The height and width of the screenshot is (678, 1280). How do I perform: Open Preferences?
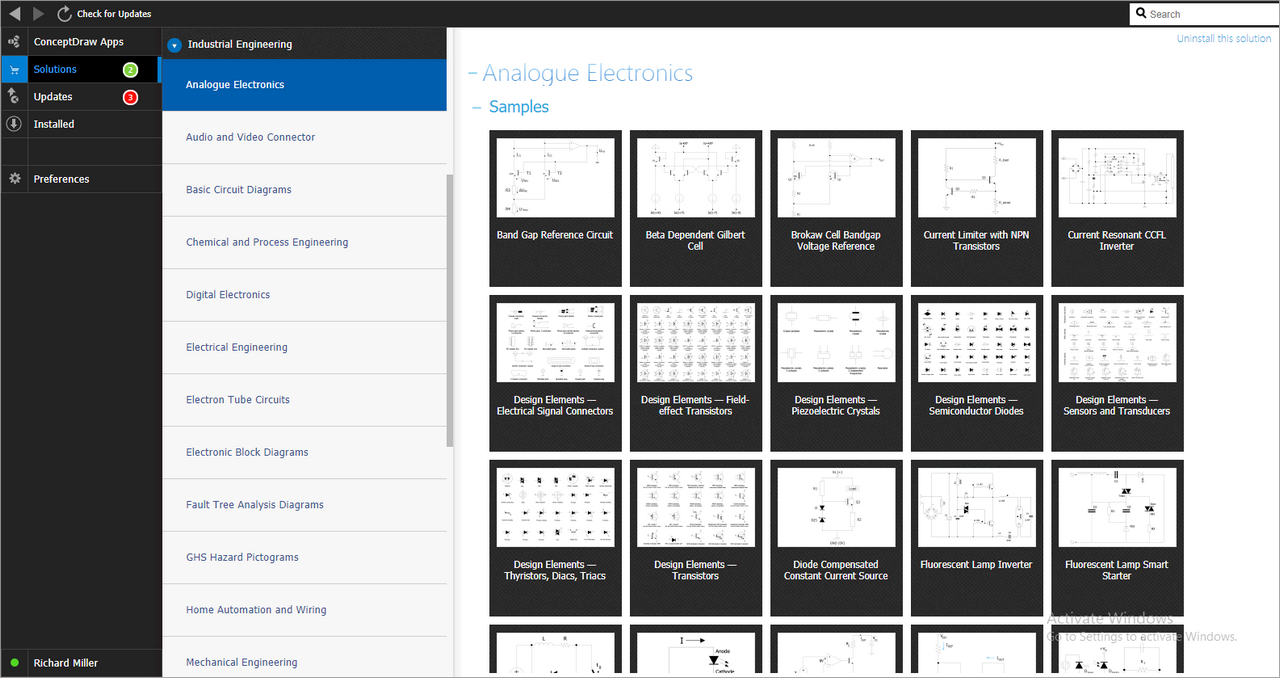(x=81, y=179)
